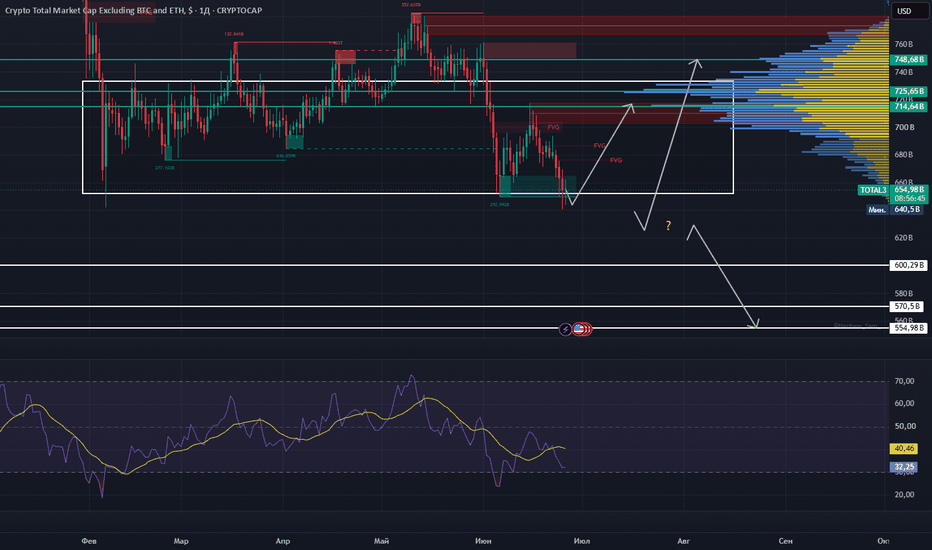Click the 'Фев' month on the time axis
Screen dimensions: 932x550
click(x=89, y=541)
